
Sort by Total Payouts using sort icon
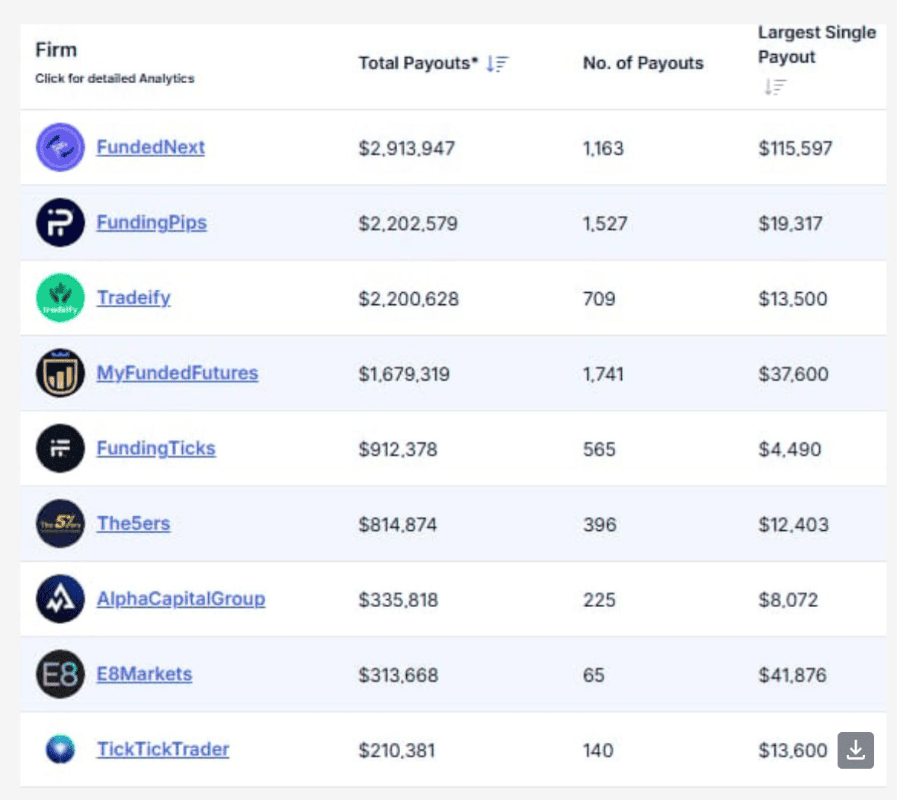[x=497, y=64]
